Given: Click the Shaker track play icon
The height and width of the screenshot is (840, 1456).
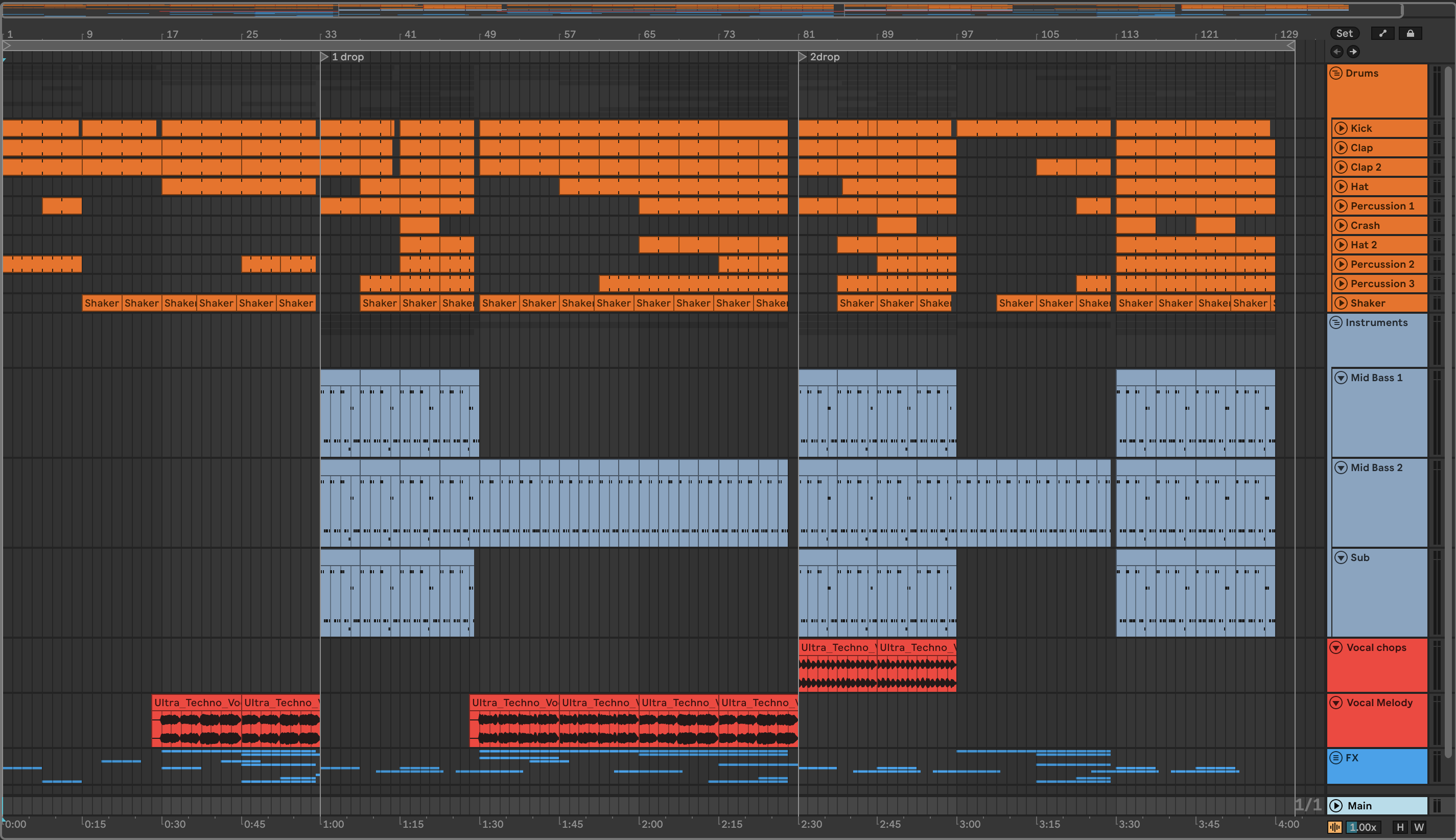Looking at the screenshot, I should click(1341, 303).
